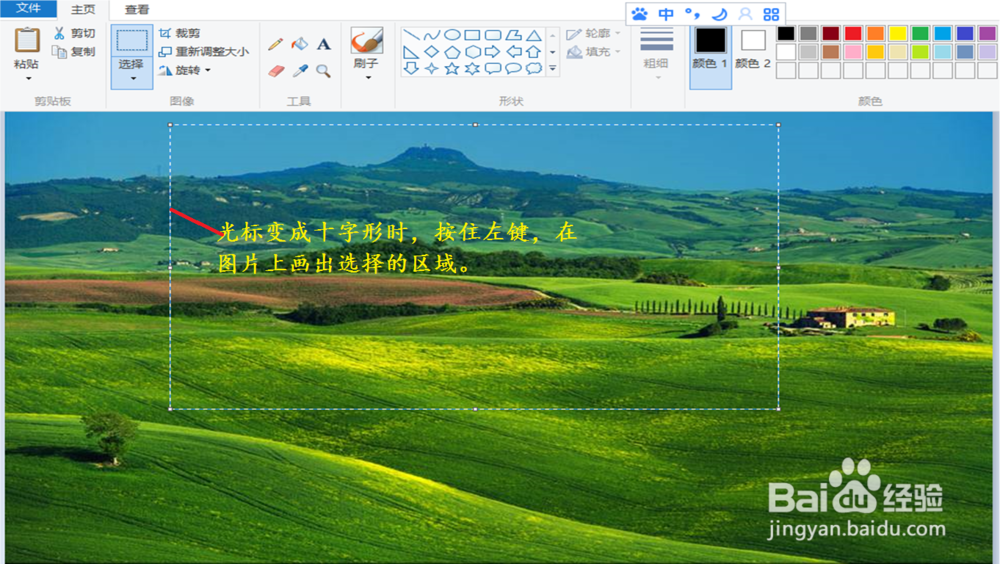This screenshot has width=1000, height=564.
Task: Choose the straight Line shape
Action: click(411, 35)
